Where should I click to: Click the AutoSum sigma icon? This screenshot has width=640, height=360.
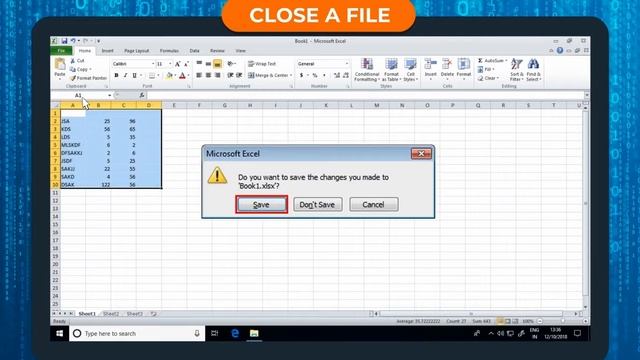[x=480, y=60]
